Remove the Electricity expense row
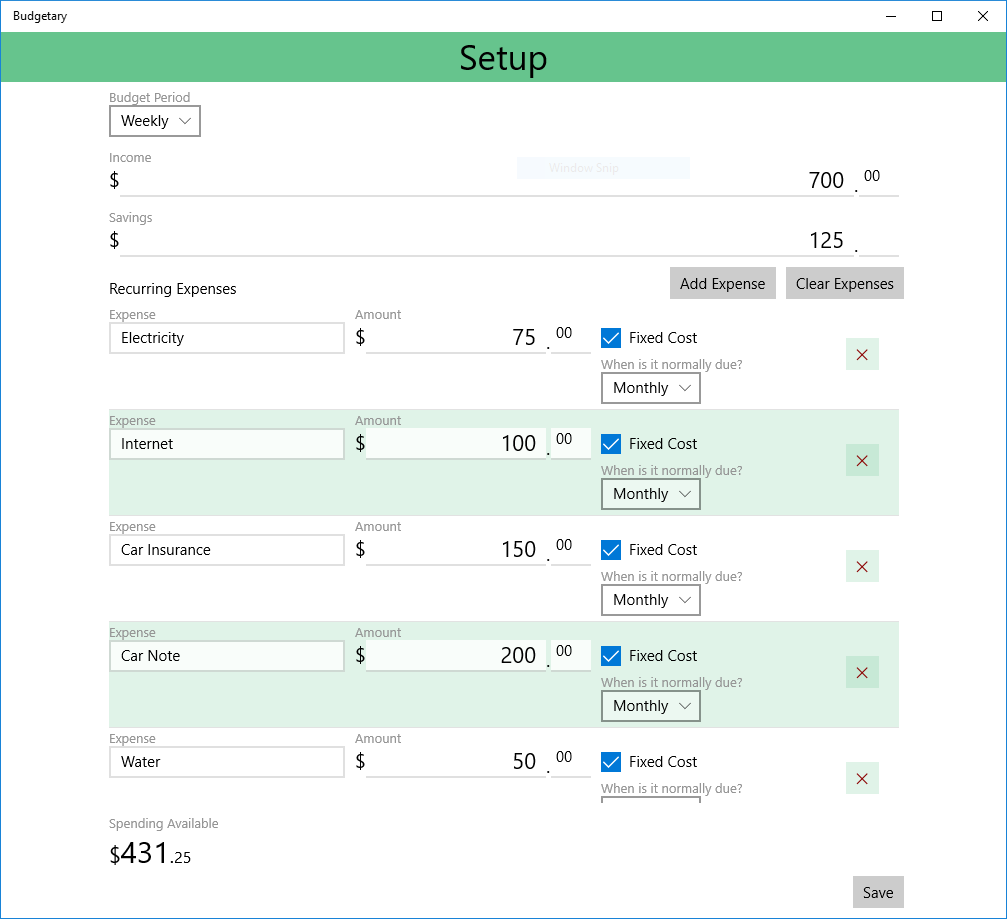Viewport: 1007px width, 919px height. point(862,354)
